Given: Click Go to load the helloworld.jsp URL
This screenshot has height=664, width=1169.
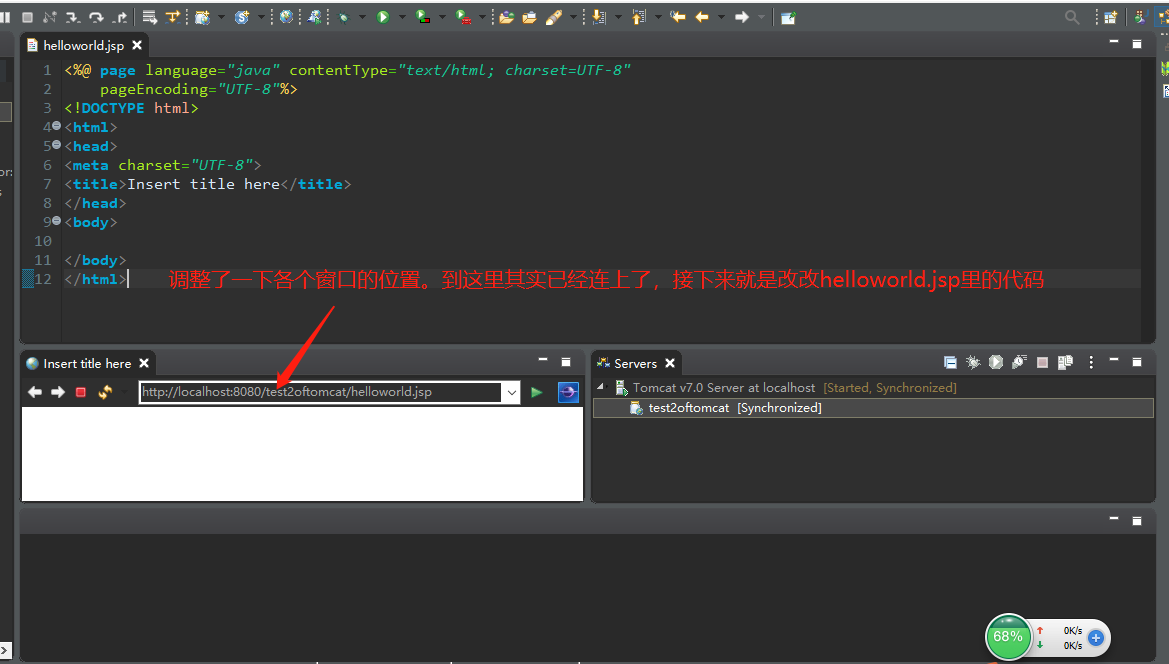Looking at the screenshot, I should tap(536, 392).
